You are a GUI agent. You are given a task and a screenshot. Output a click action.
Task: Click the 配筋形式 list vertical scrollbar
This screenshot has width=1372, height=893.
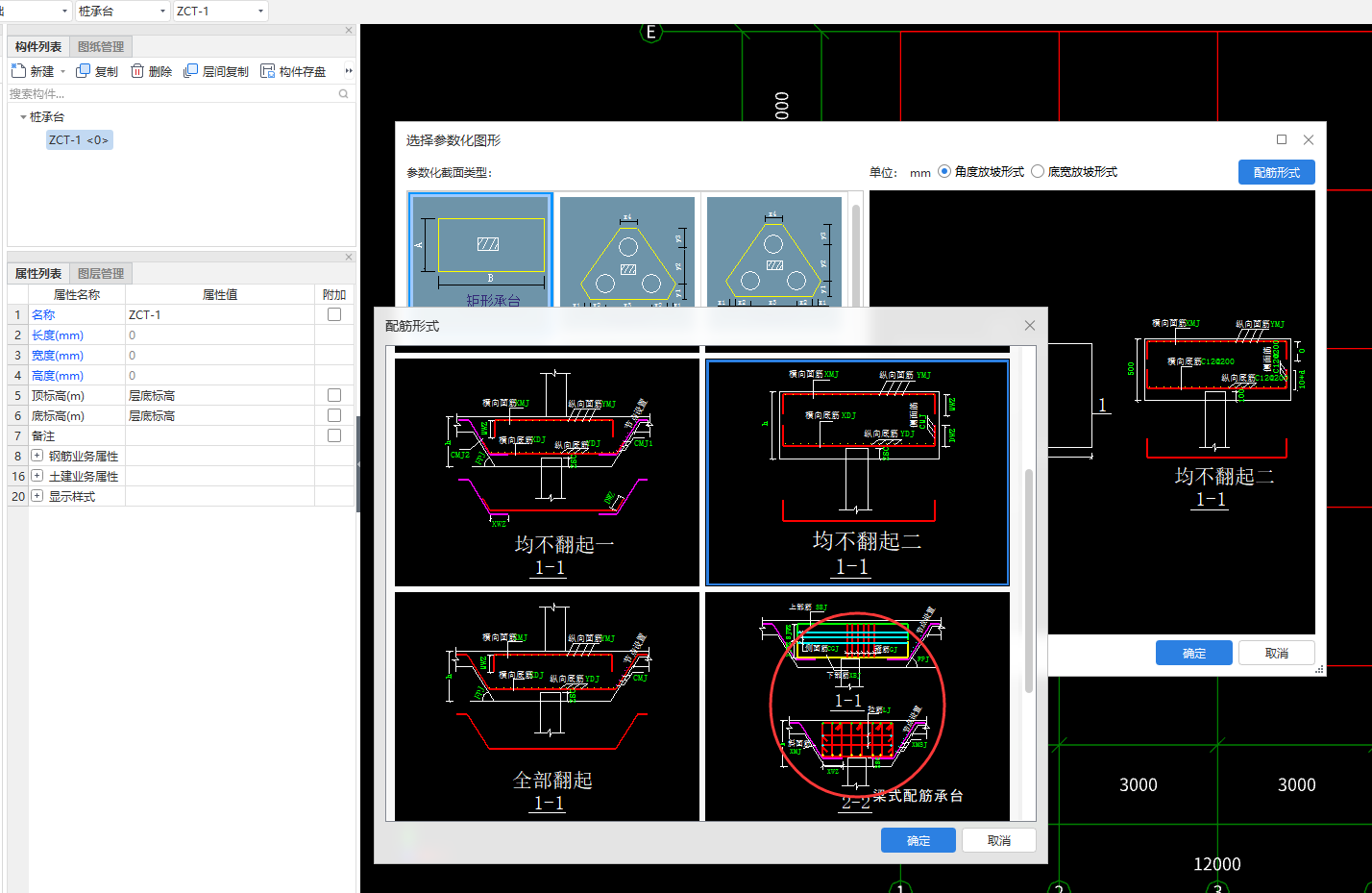point(1029,582)
